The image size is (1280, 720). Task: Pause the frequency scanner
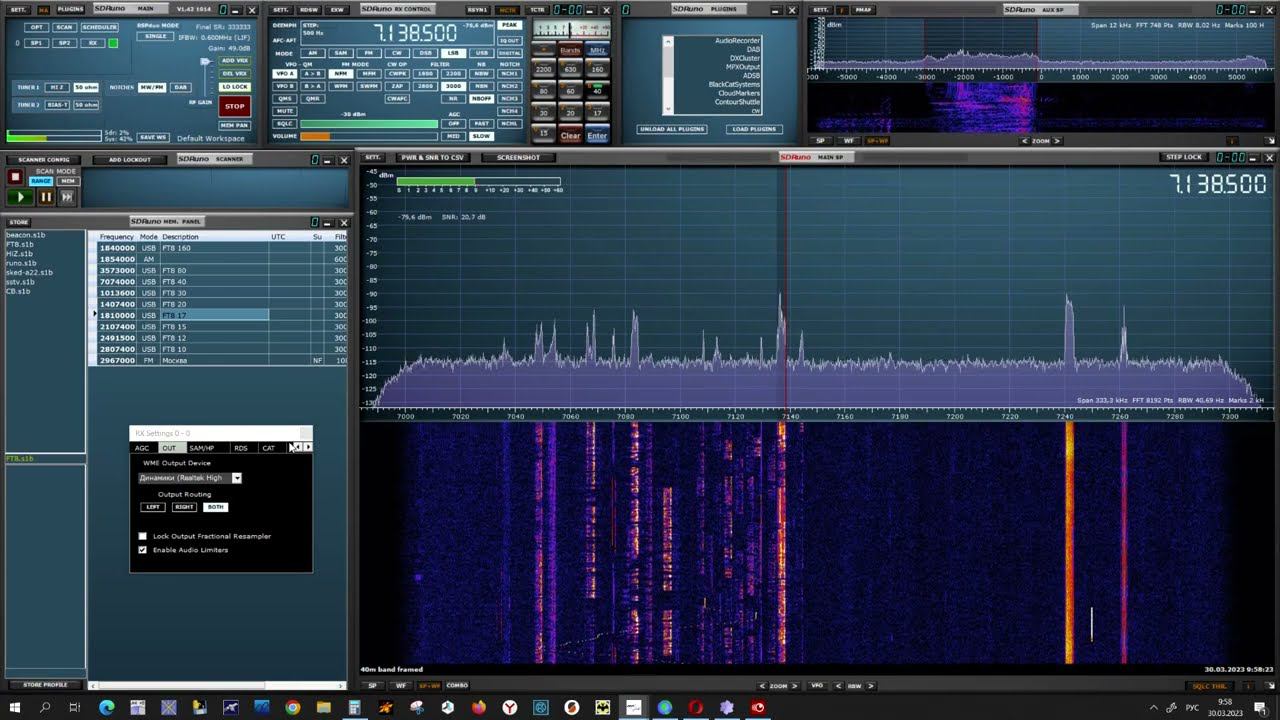pyautogui.click(x=45, y=197)
